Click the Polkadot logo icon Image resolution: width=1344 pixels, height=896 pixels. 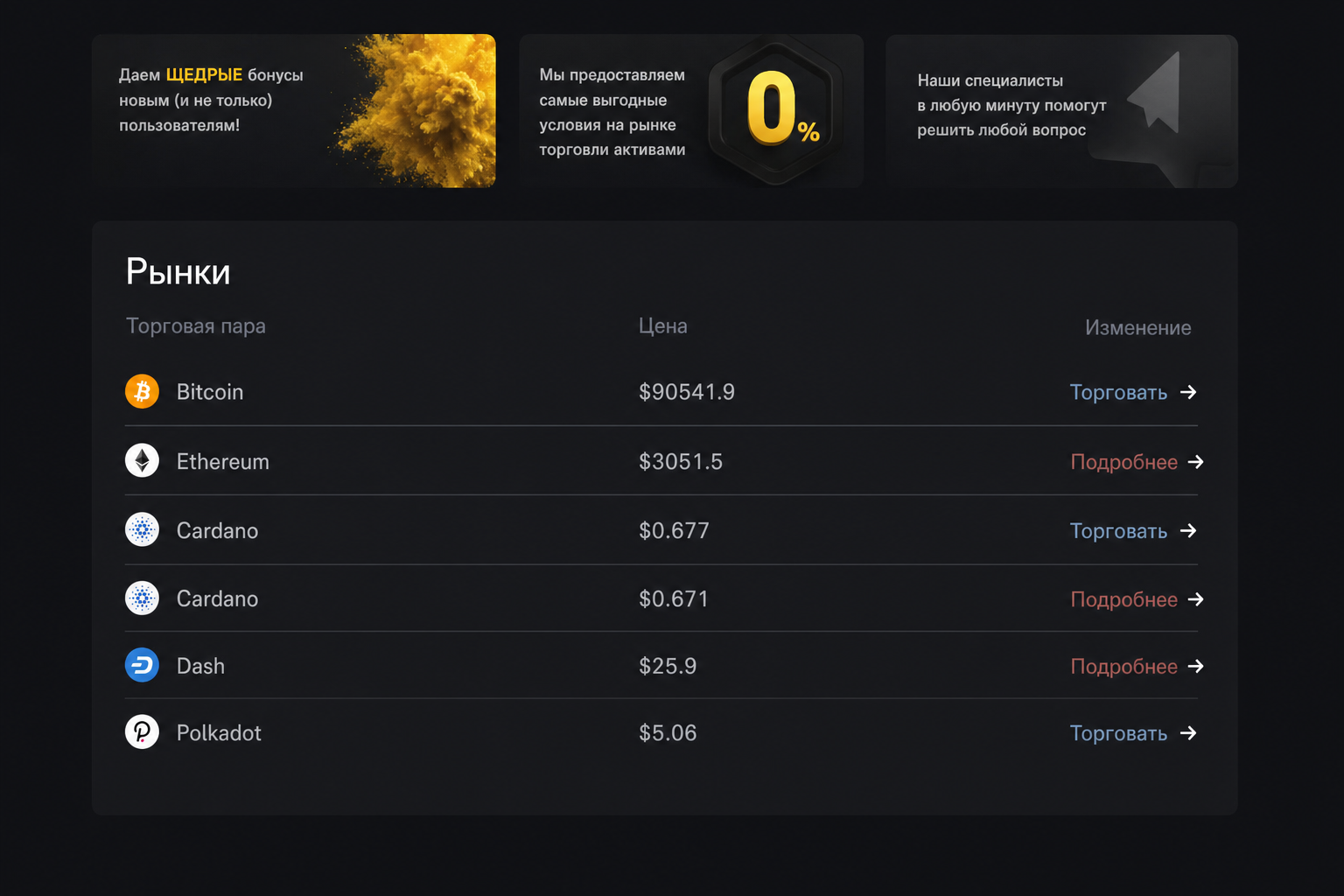(x=142, y=732)
